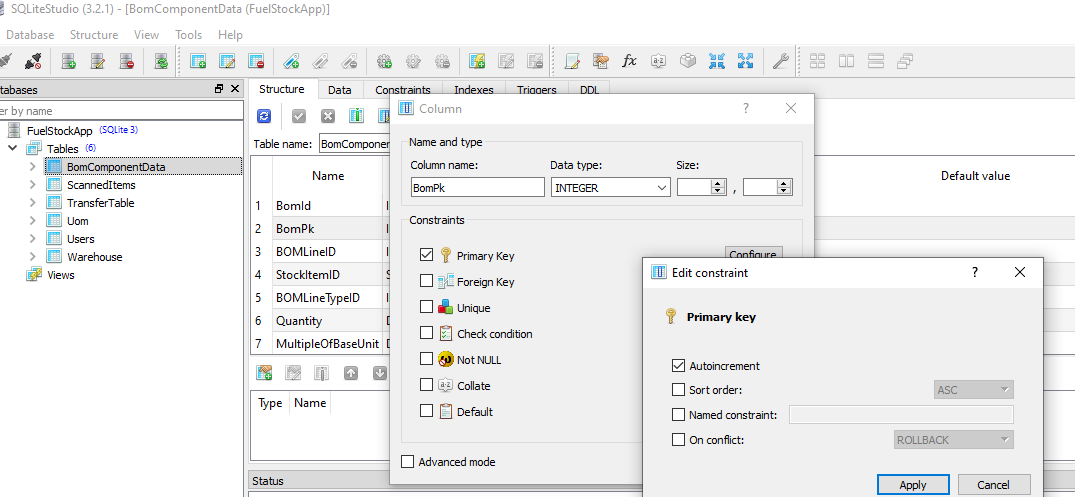Screen dimensions: 1075x497
Task: Click the tile windows horizontally icon
Action: click(x=846, y=62)
